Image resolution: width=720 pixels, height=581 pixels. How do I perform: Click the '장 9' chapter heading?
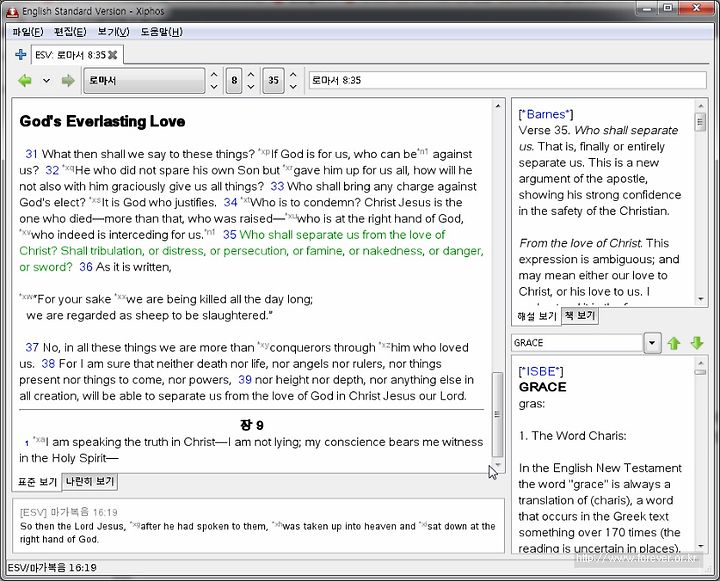tap(252, 425)
